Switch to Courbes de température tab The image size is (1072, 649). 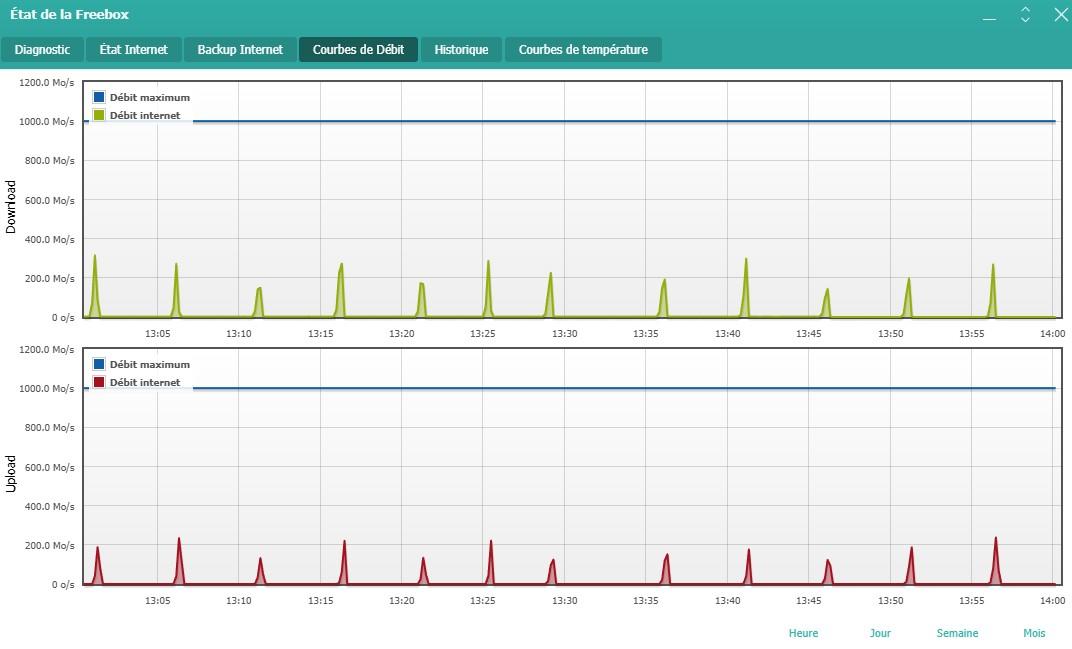click(x=583, y=50)
